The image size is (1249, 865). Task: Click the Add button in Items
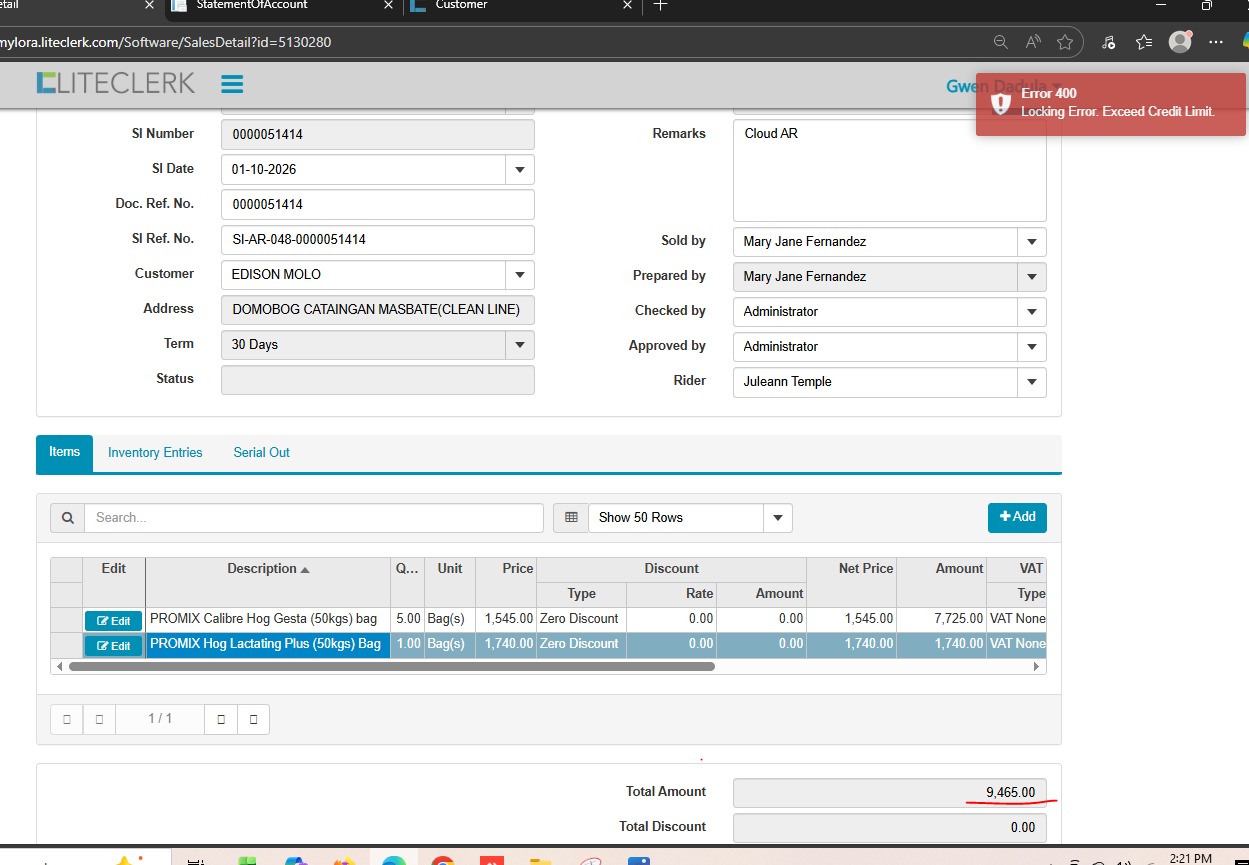pyautogui.click(x=1017, y=517)
